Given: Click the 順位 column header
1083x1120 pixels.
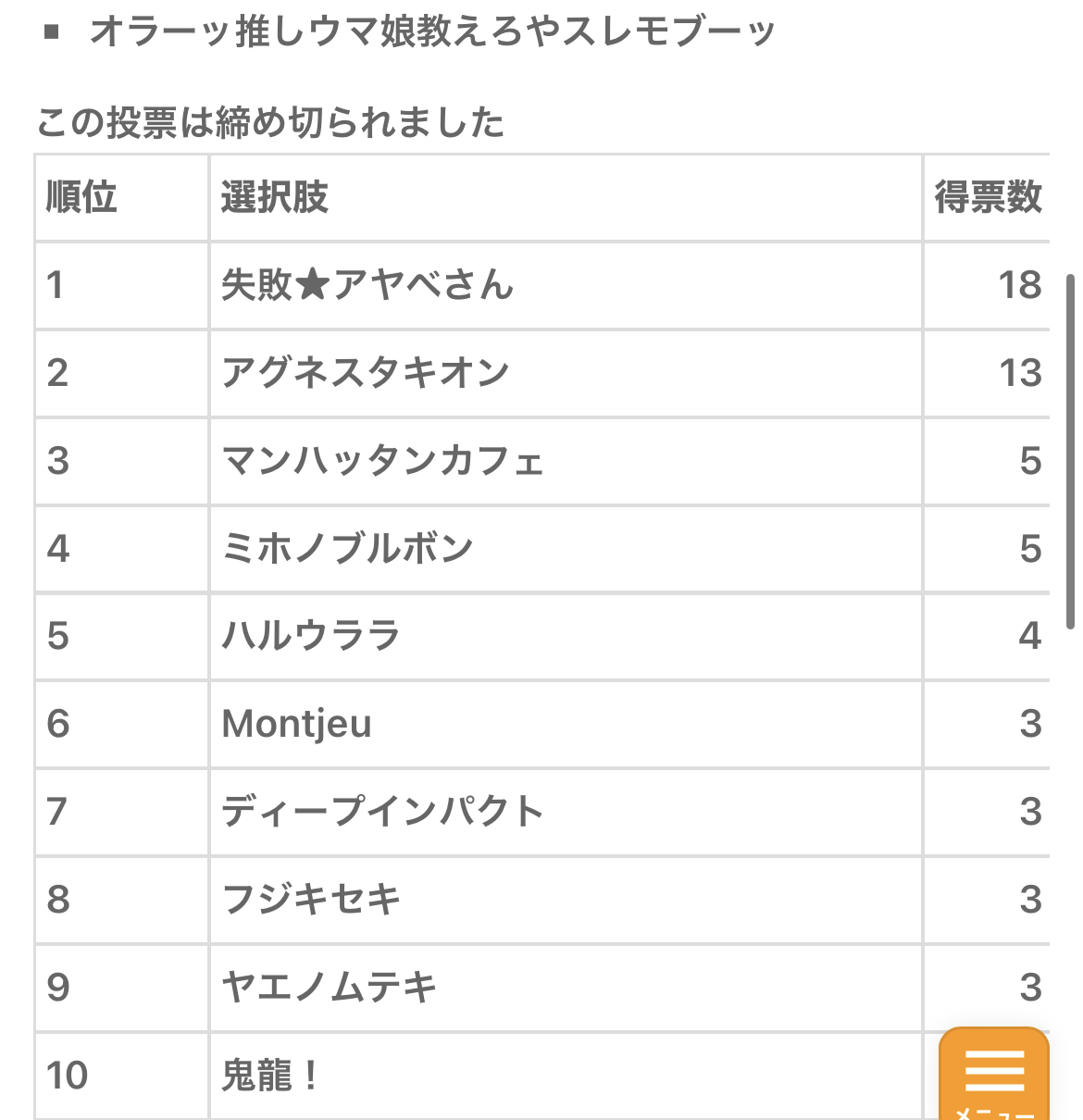Looking at the screenshot, I should click(x=81, y=197).
